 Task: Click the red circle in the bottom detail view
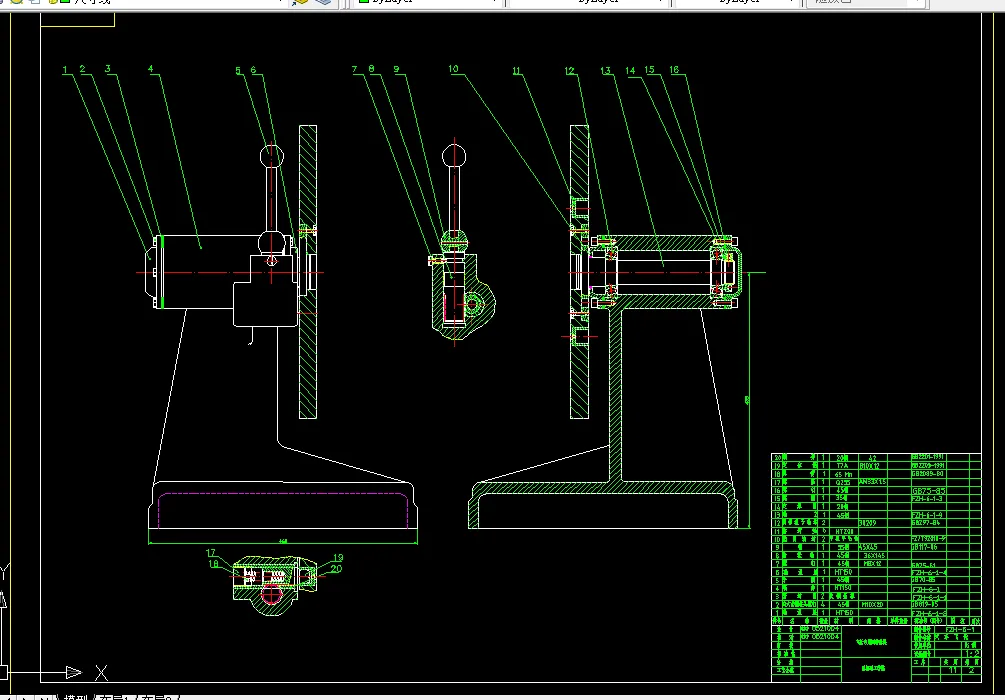(271, 594)
